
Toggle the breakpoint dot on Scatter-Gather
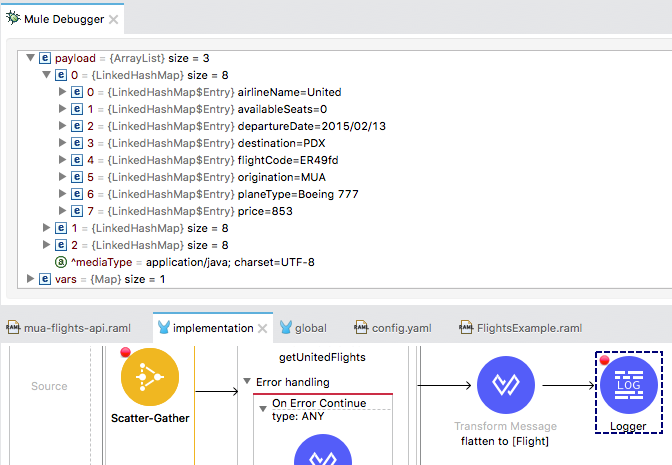point(125,352)
